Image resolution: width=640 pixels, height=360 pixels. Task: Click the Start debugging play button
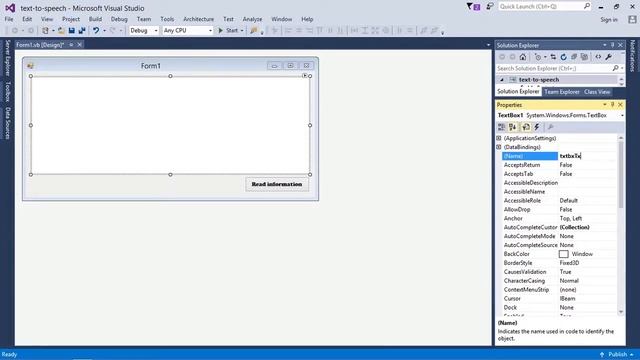(x=220, y=31)
